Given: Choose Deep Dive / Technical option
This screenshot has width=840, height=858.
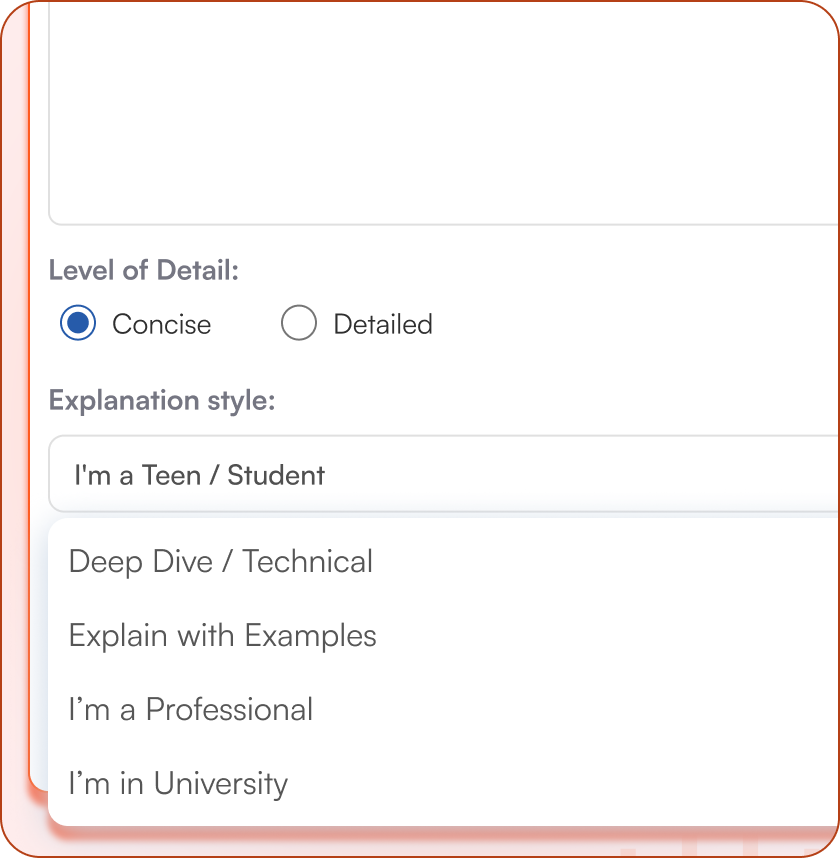Looking at the screenshot, I should click(221, 562).
